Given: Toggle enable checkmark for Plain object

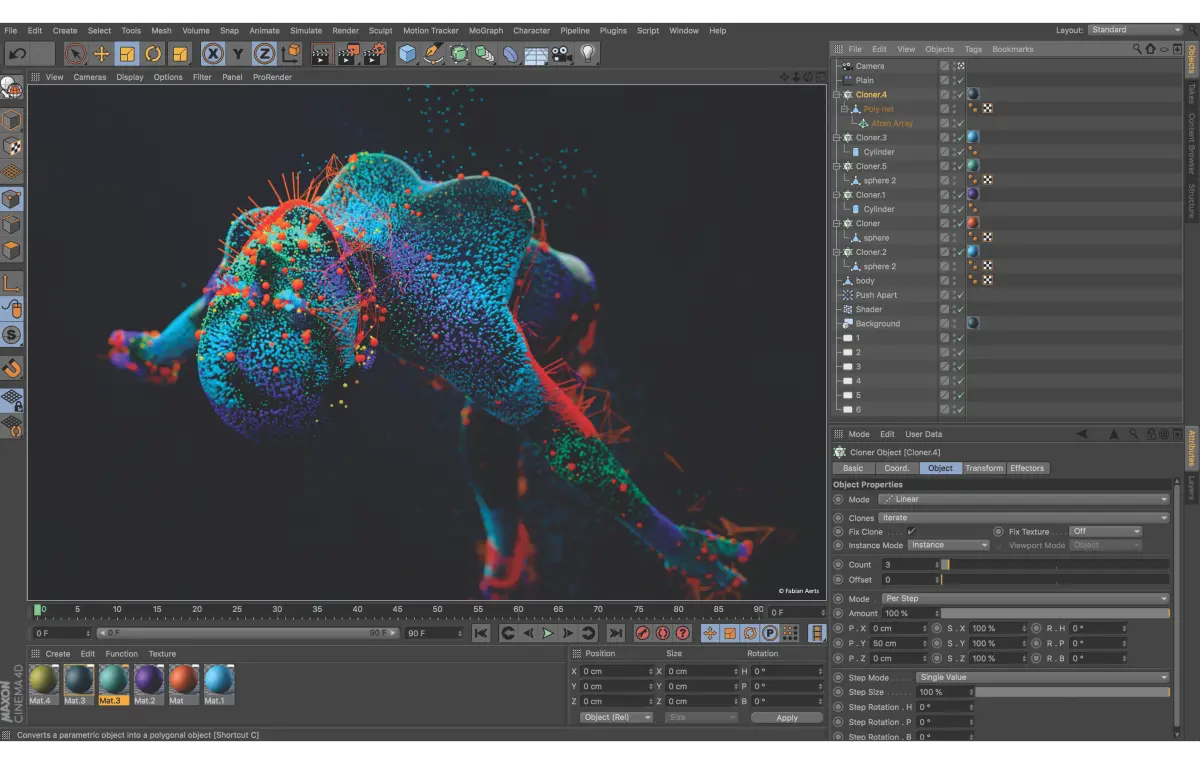Looking at the screenshot, I should 960,80.
